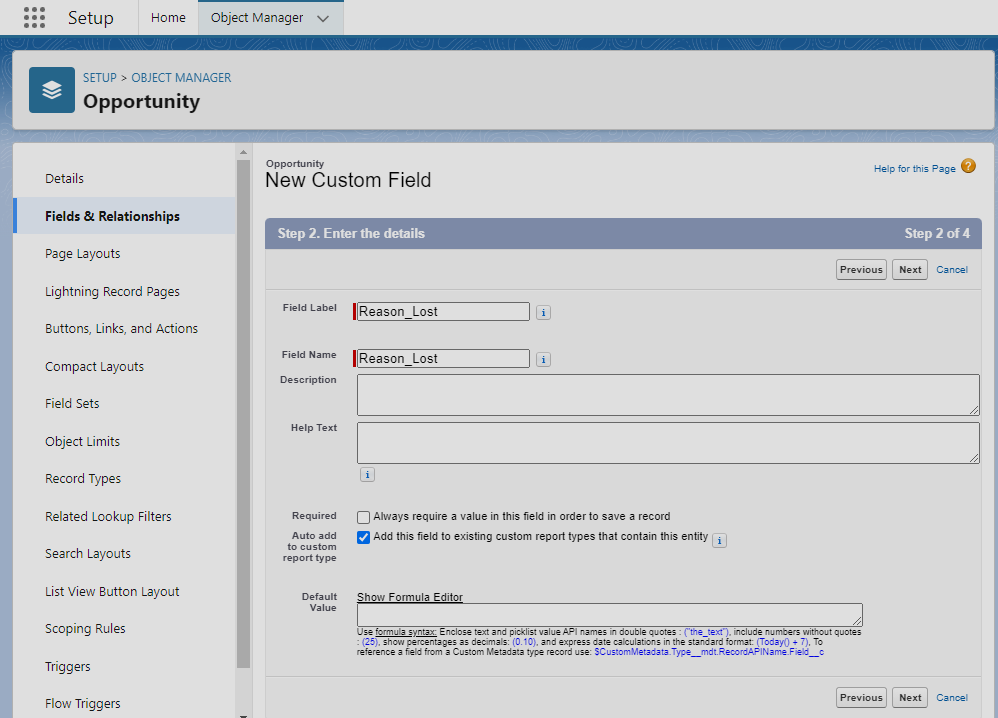Open Related Lookup Filters
The width and height of the screenshot is (998, 718).
pyautogui.click(x=108, y=516)
